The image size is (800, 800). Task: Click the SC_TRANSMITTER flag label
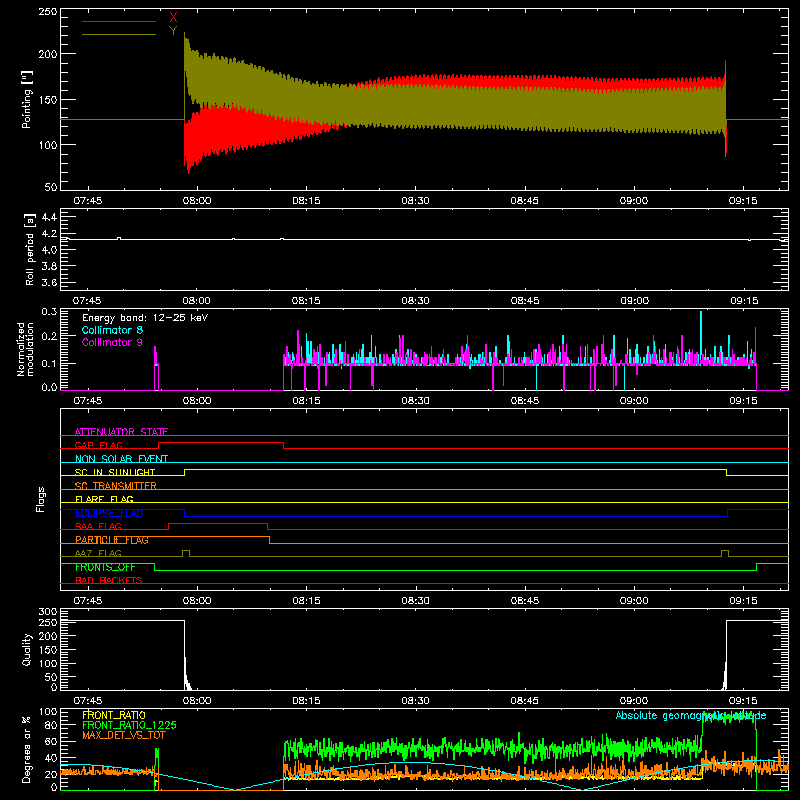[x=115, y=486]
